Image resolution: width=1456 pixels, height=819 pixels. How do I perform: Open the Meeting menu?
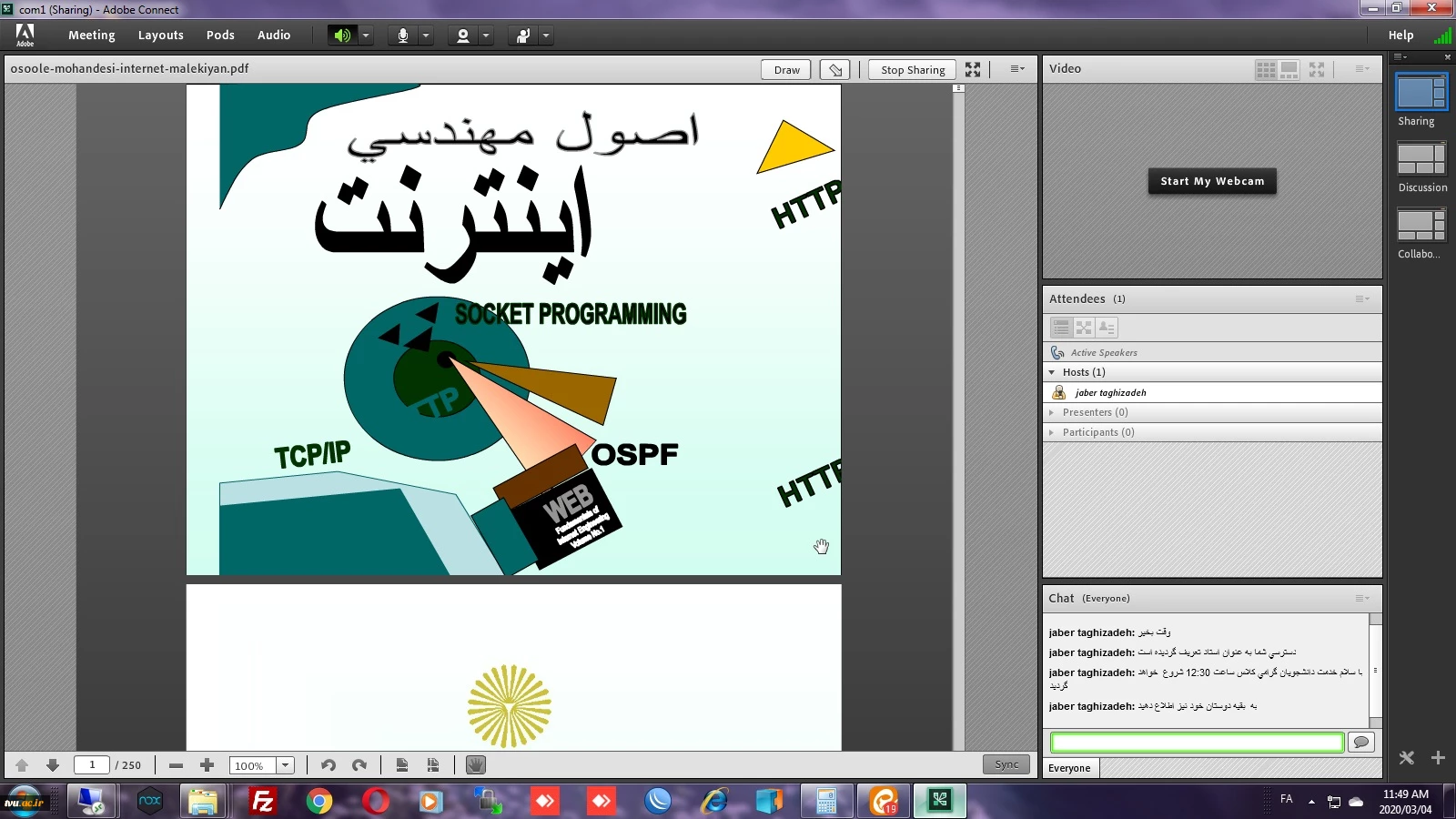coord(91,35)
